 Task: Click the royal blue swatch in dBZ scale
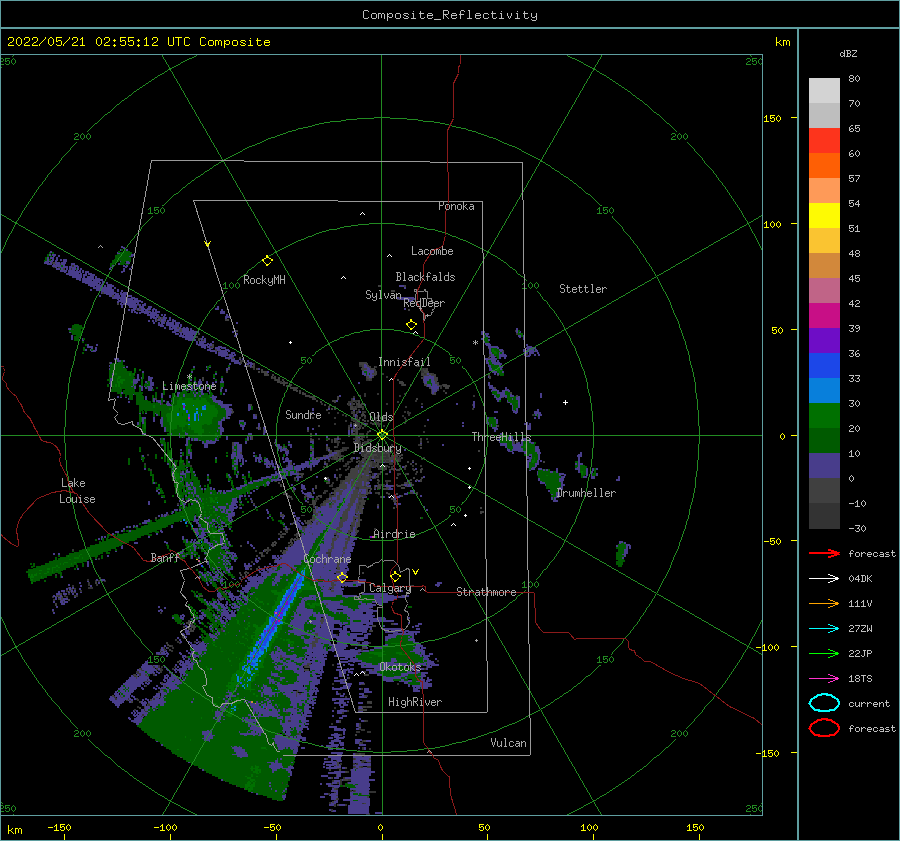click(824, 366)
